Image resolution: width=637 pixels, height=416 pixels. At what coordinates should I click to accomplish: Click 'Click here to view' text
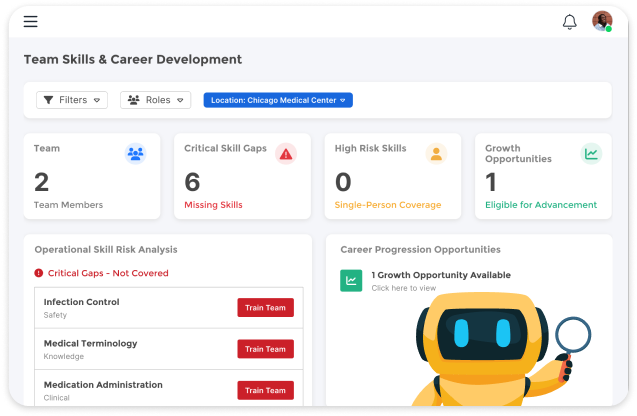(x=403, y=288)
